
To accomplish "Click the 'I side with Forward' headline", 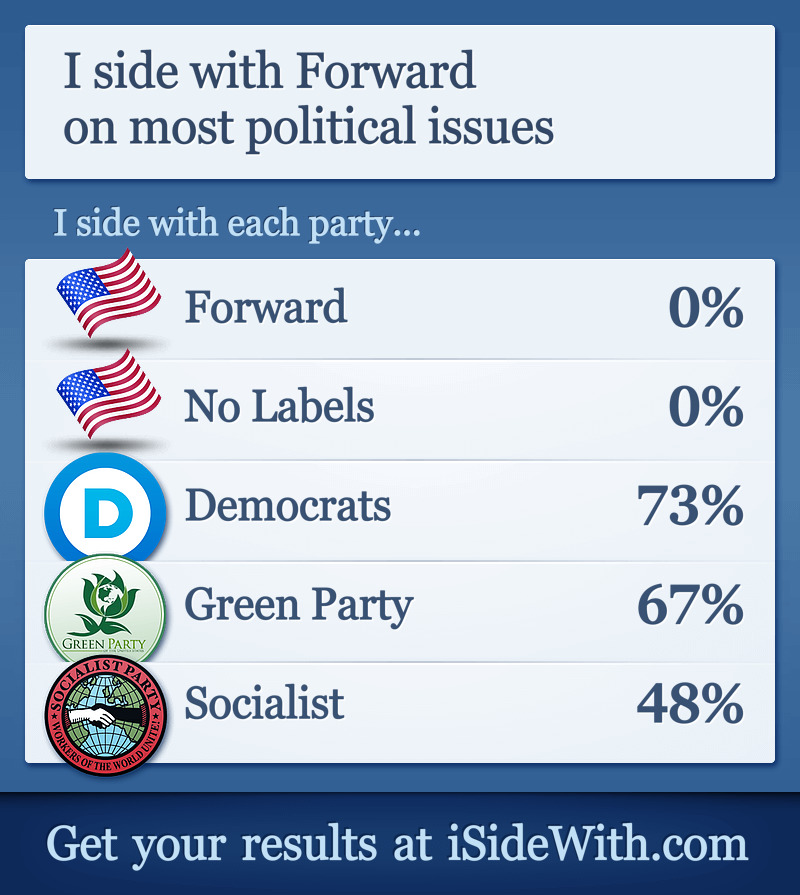I will click(269, 70).
